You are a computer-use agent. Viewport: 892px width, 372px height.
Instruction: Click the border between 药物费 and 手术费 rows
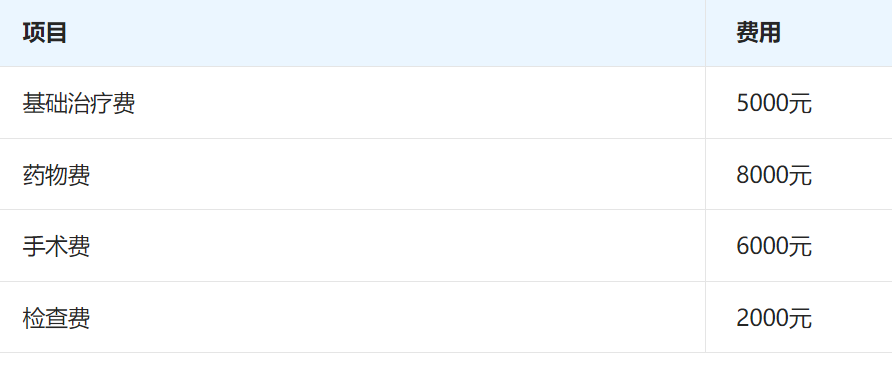click(x=446, y=210)
